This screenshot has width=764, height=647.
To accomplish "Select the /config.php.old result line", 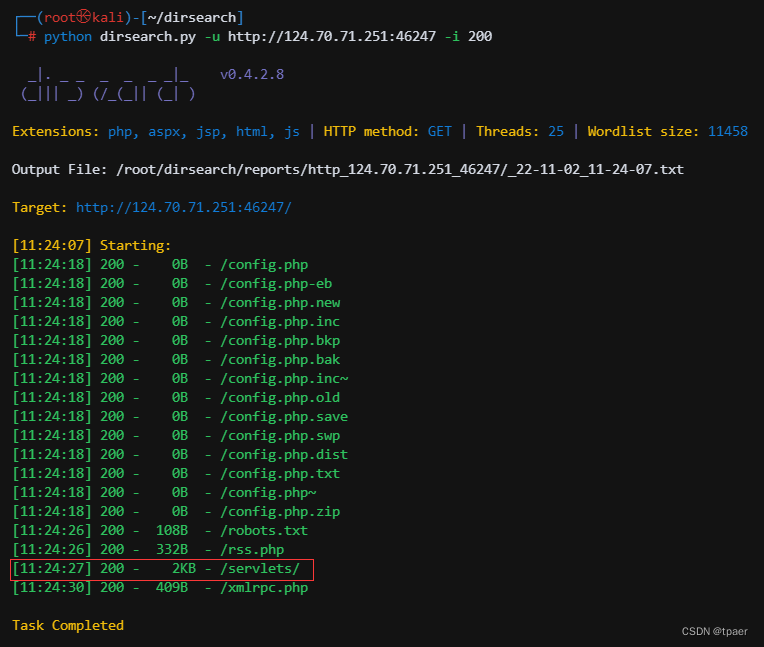I will click(x=176, y=398).
